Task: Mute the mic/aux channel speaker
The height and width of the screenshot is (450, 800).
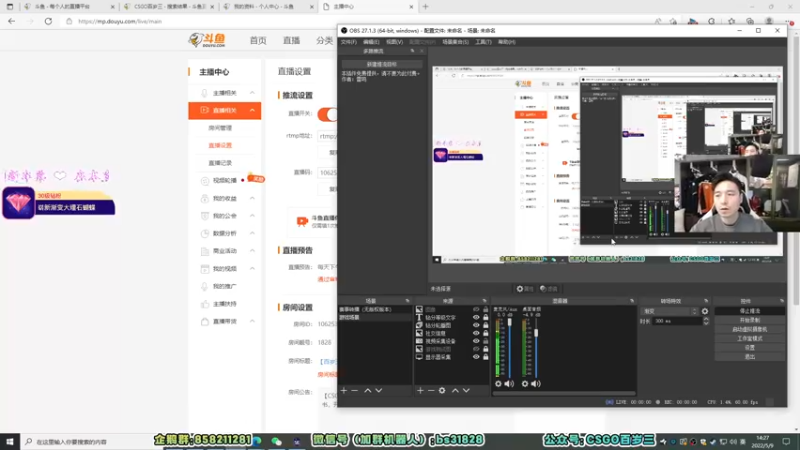Action: pos(509,384)
